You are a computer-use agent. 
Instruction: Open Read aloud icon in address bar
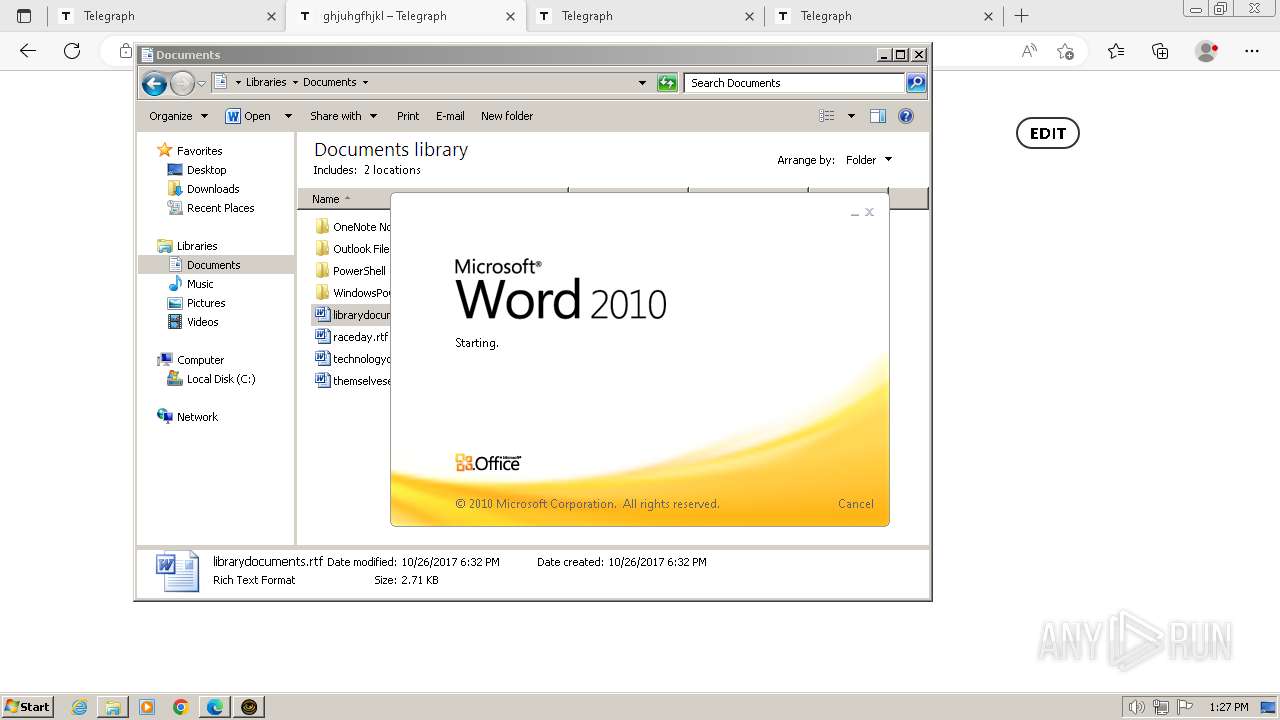(1029, 51)
